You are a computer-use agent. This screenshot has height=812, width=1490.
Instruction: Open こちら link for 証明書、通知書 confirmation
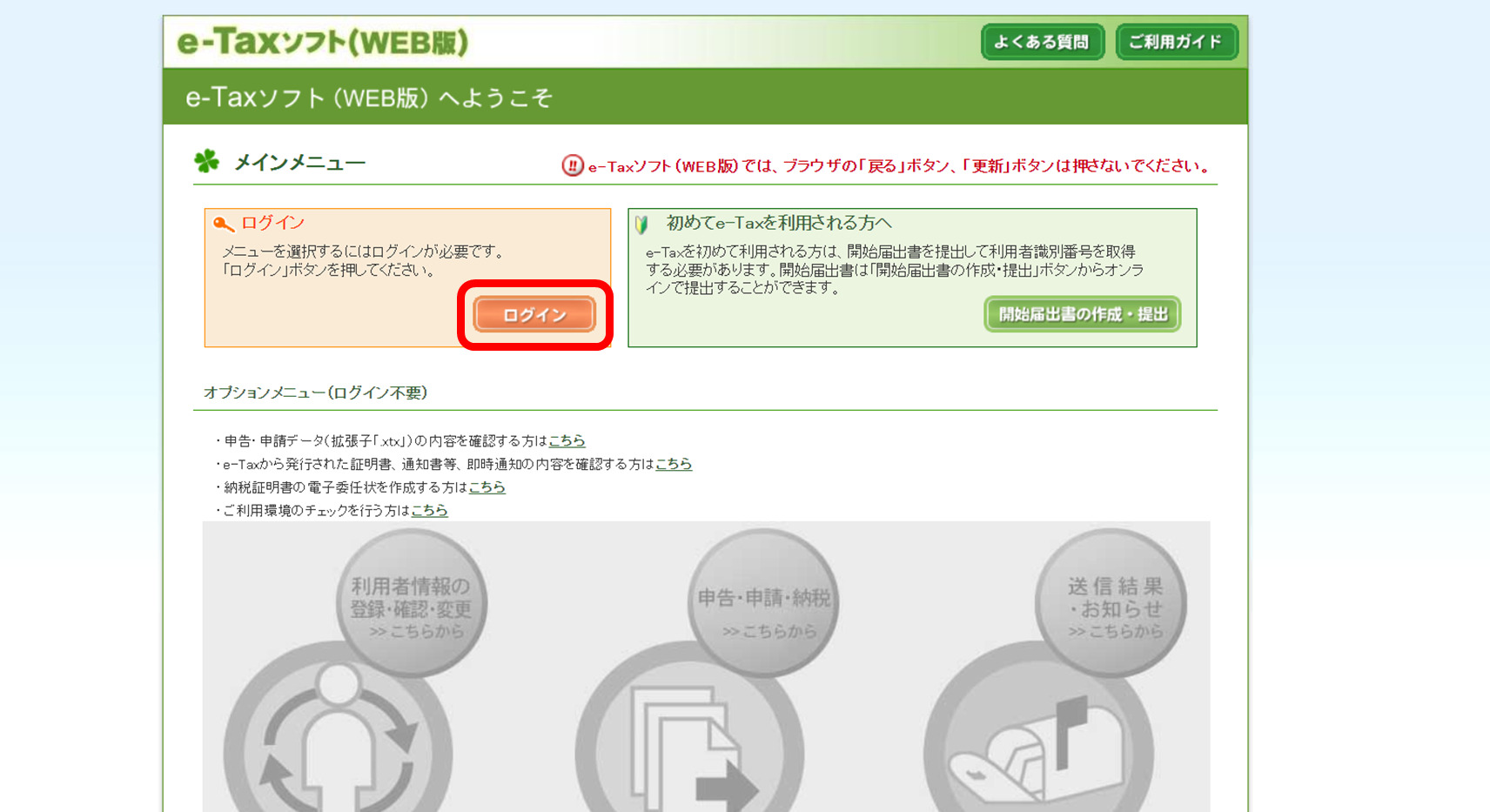pos(673,464)
